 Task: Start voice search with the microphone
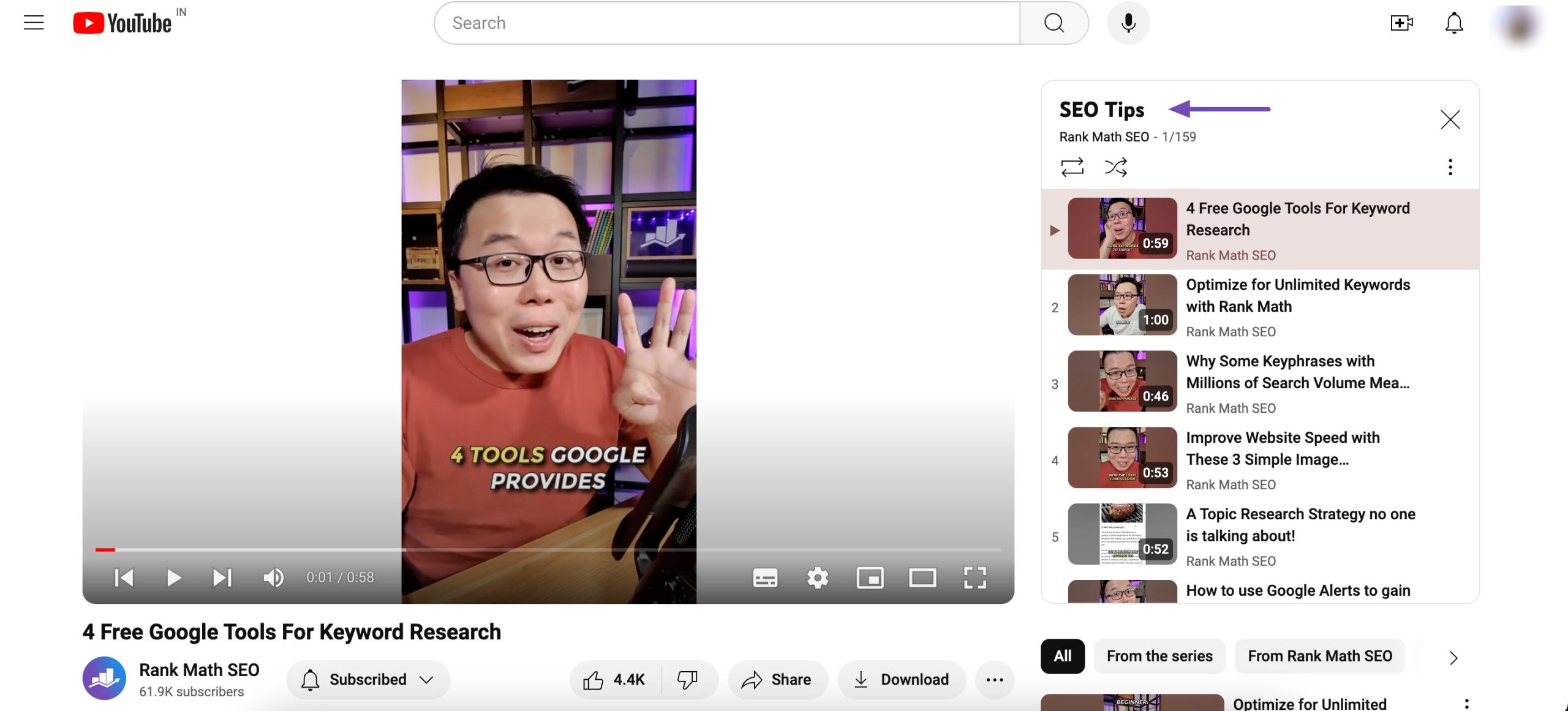(x=1128, y=23)
